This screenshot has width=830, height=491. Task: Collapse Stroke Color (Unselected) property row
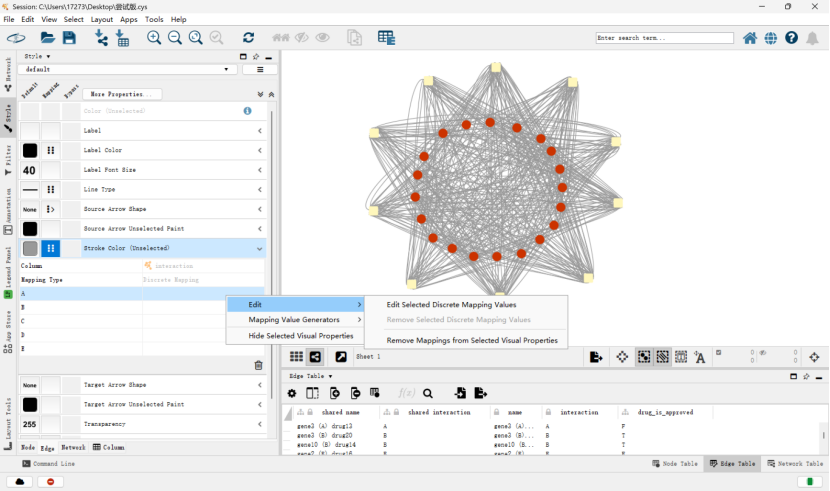click(x=260, y=248)
